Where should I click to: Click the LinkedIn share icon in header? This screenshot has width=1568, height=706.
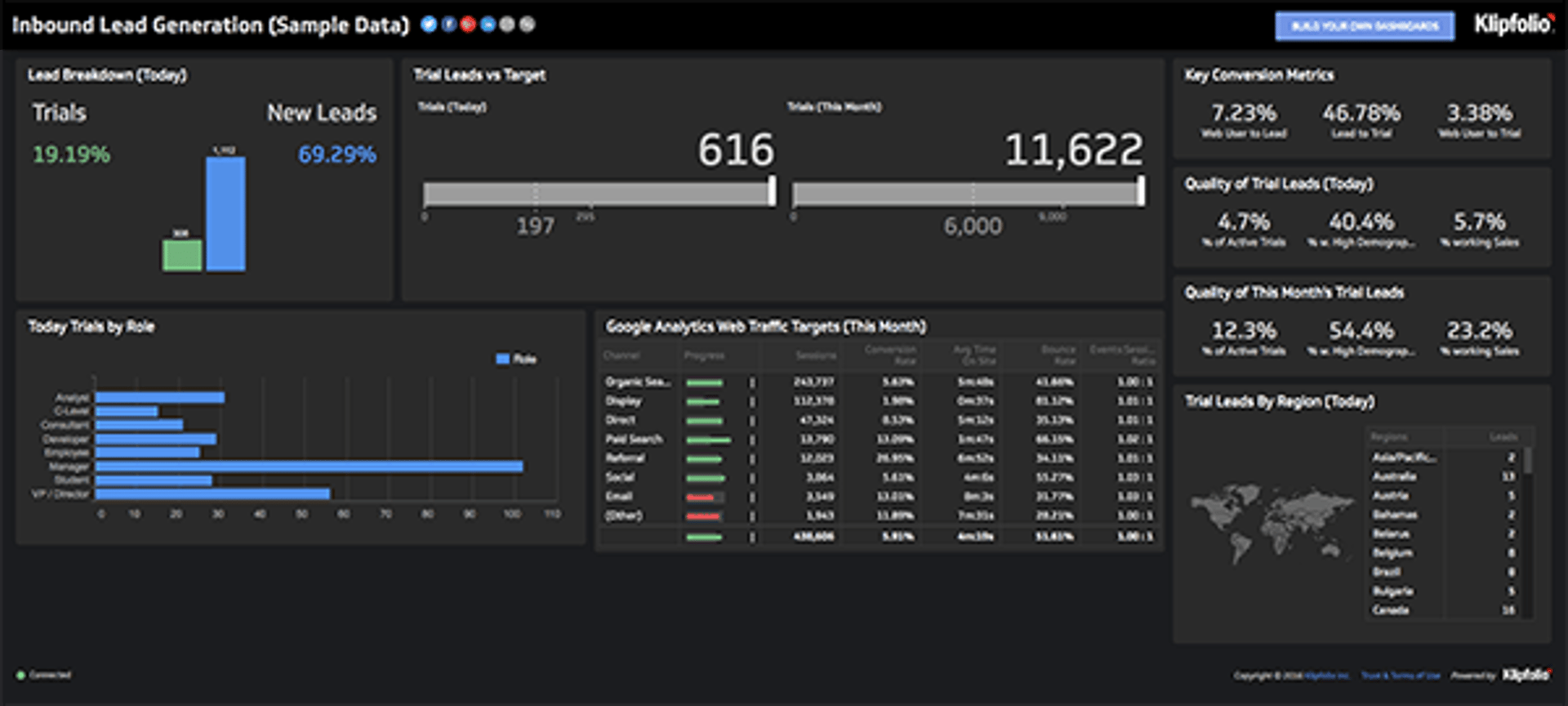pyautogui.click(x=488, y=25)
